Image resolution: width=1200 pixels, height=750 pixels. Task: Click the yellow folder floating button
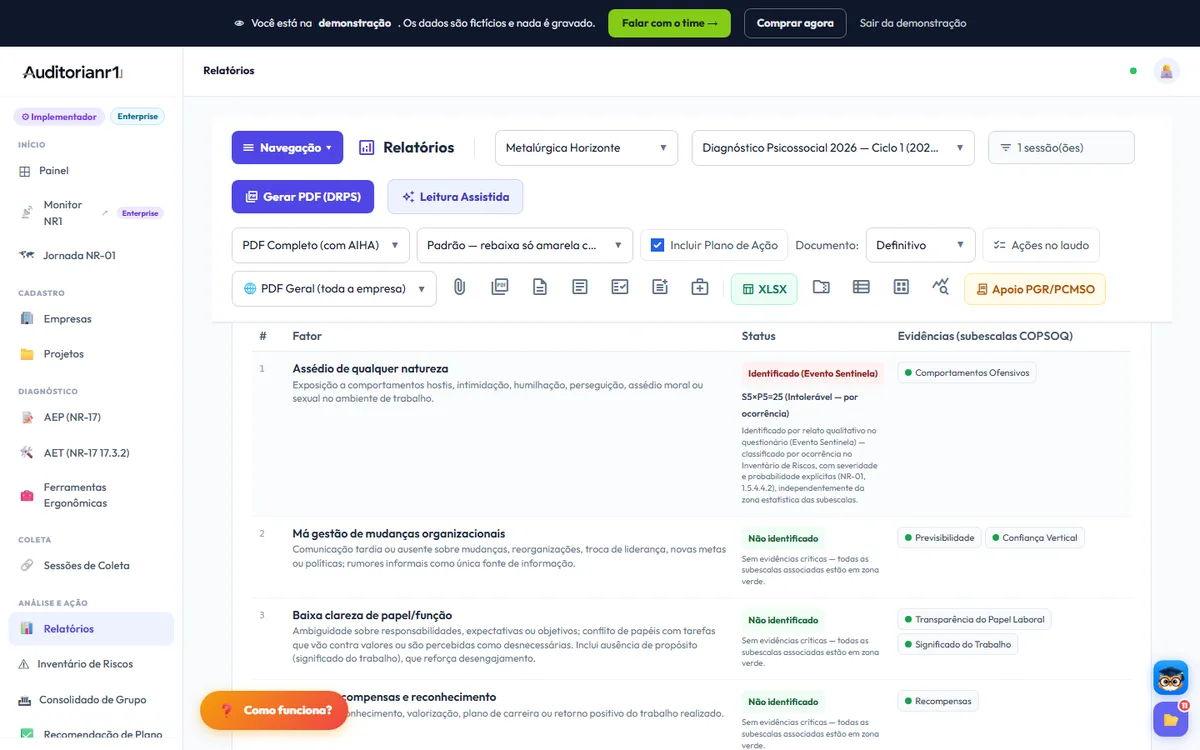coord(1170,719)
